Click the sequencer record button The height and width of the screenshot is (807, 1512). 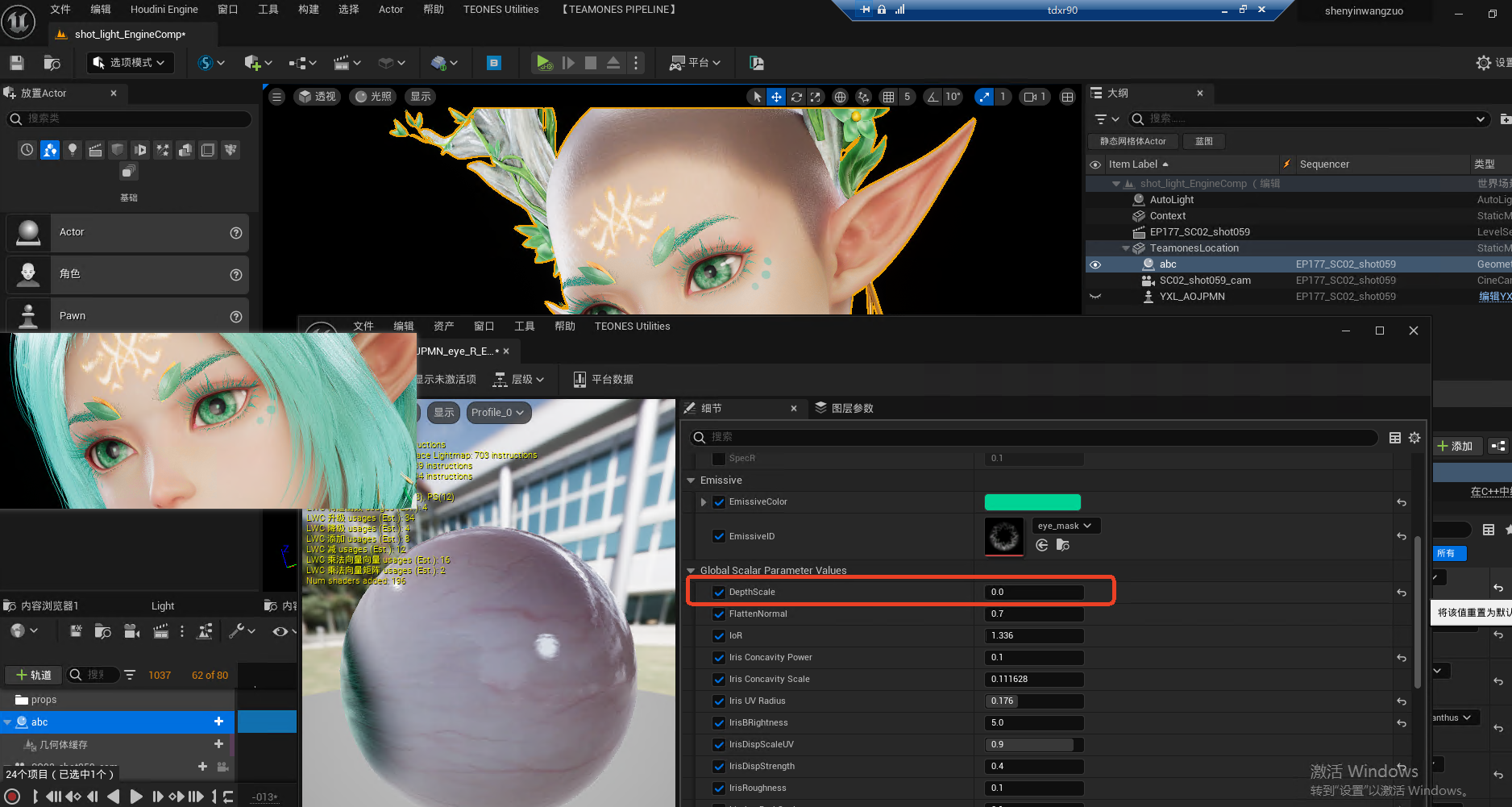point(12,797)
